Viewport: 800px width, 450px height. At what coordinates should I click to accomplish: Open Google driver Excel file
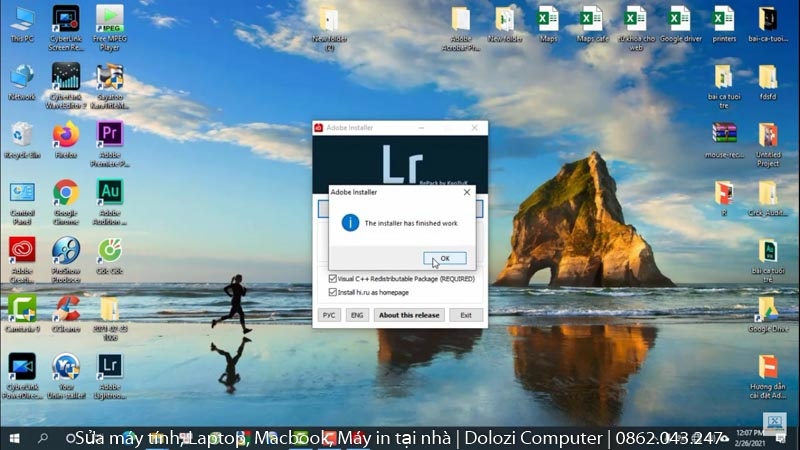681,24
